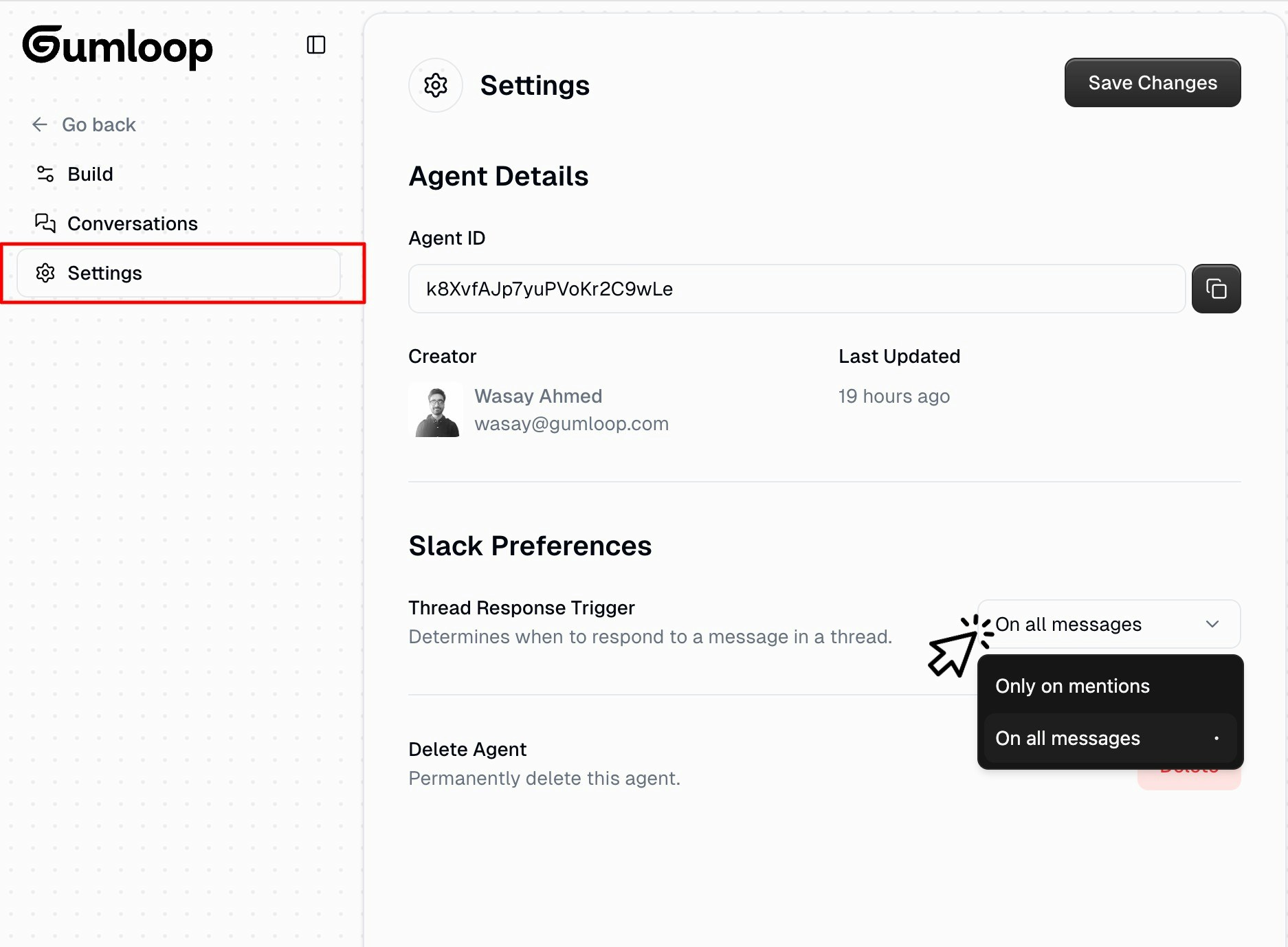Image resolution: width=1288 pixels, height=947 pixels.
Task: Copy the Agent ID with the copy icon
Action: point(1216,289)
